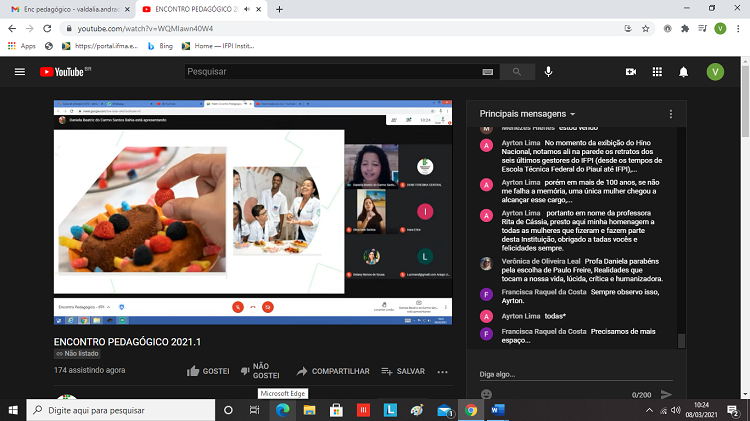The width and height of the screenshot is (750, 421).
Task: Open Task View on taskbar
Action: click(x=254, y=410)
